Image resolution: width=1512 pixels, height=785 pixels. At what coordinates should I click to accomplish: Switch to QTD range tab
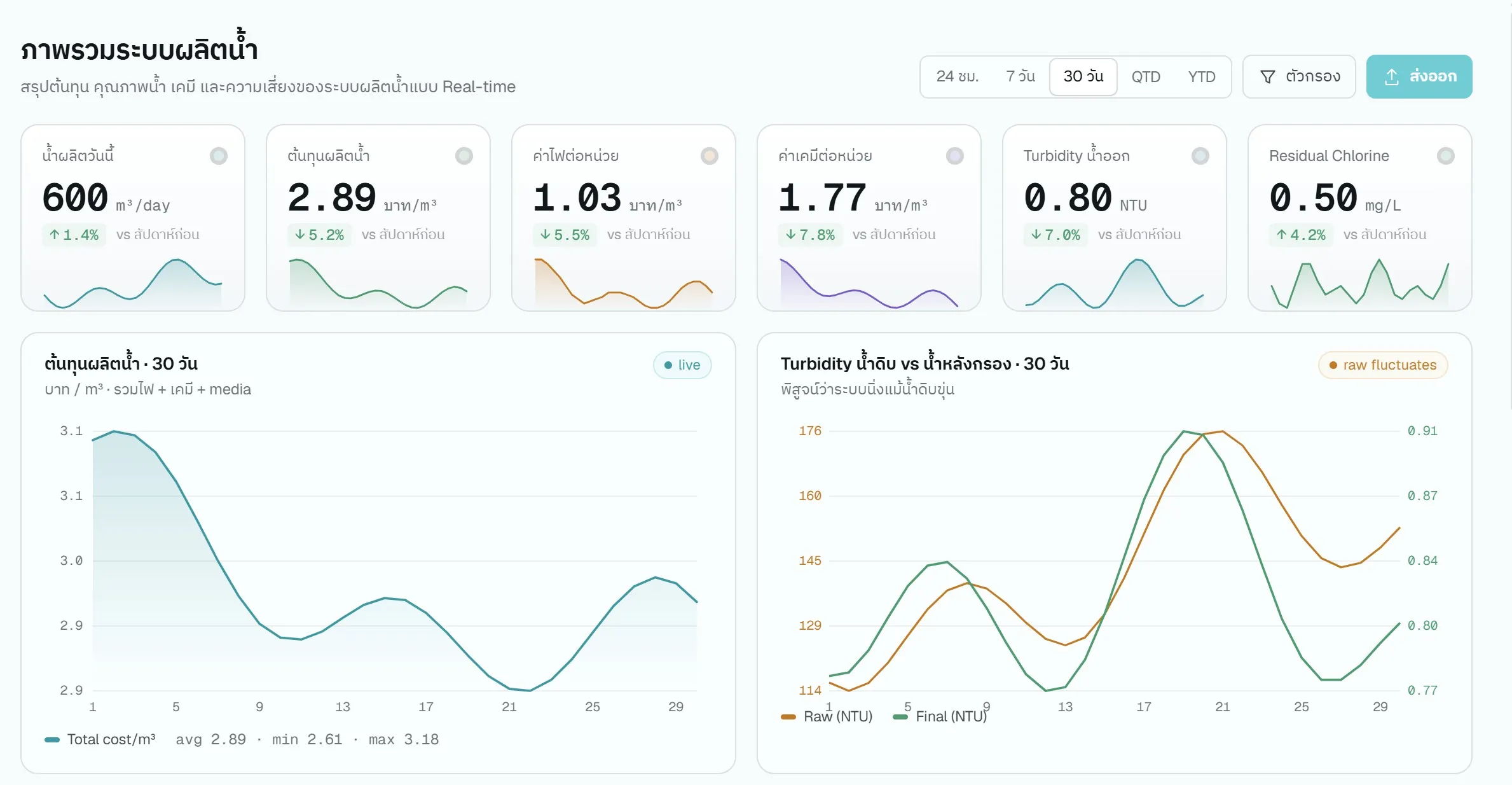[1145, 76]
